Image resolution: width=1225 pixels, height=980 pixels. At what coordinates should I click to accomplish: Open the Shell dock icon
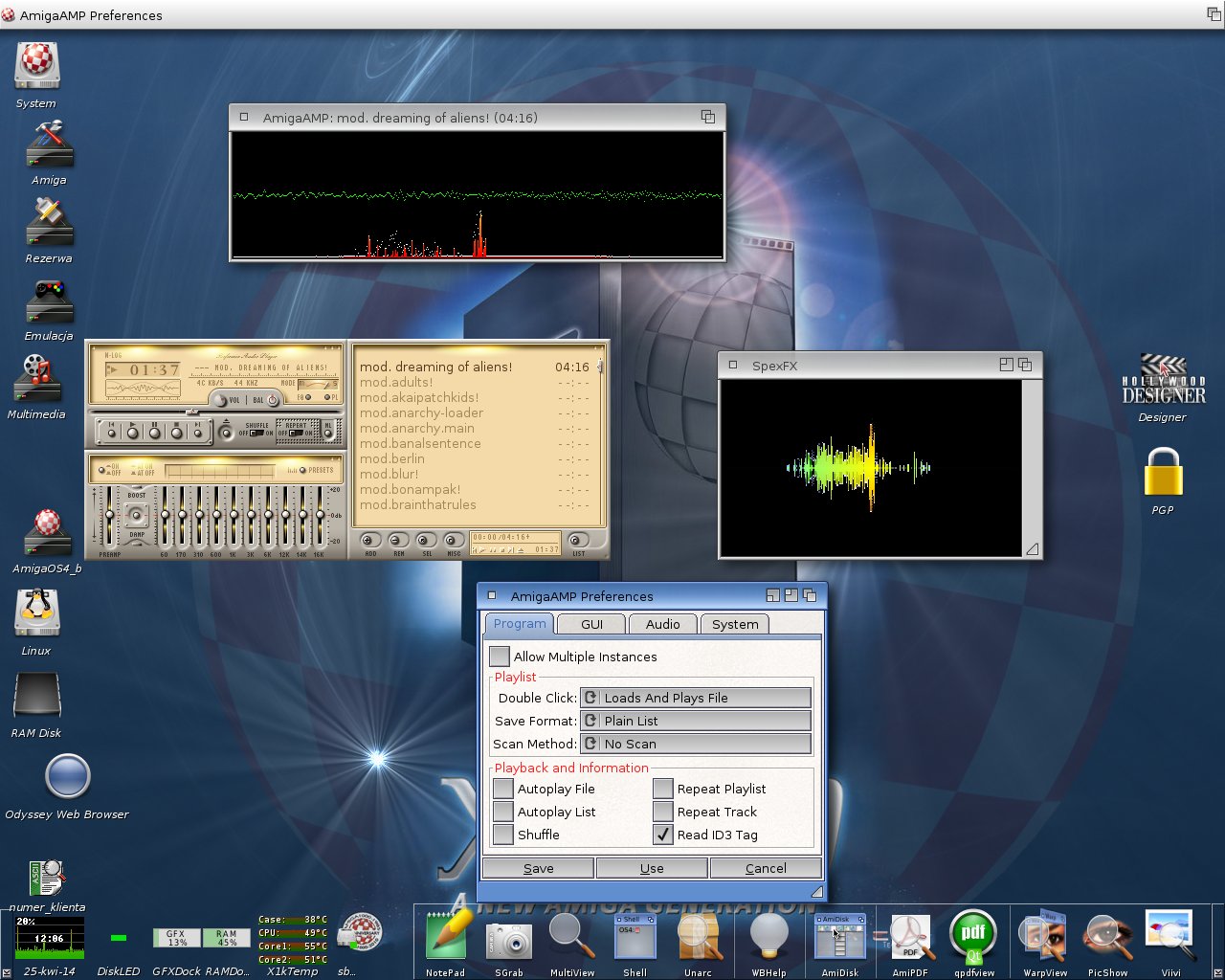tap(635, 937)
